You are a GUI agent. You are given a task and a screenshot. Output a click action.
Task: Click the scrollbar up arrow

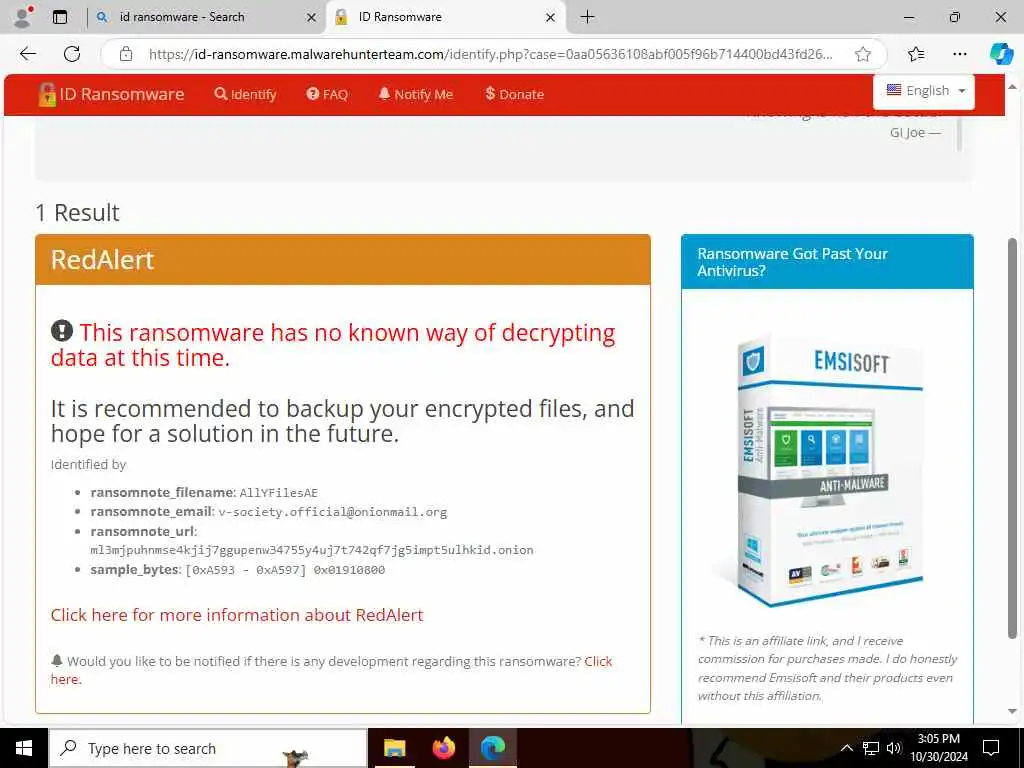coord(1012,87)
